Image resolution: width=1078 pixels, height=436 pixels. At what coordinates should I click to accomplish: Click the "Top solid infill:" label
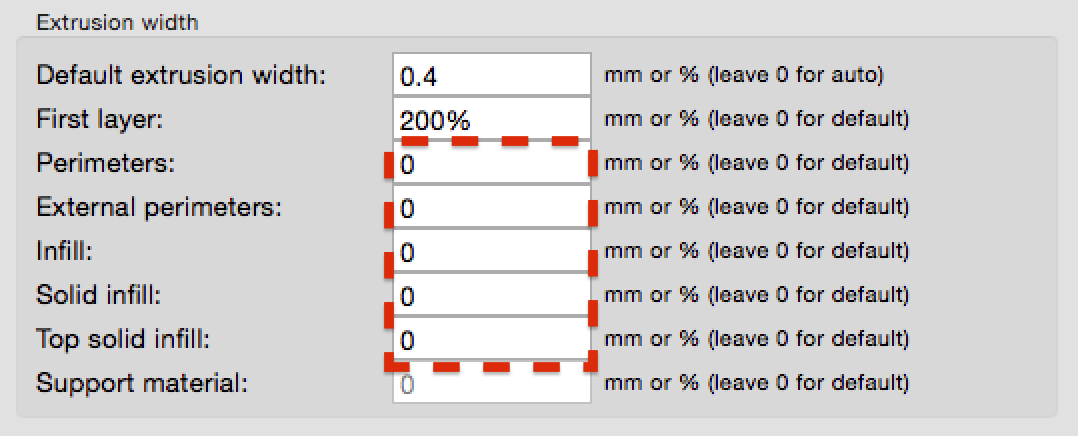pyautogui.click(x=123, y=340)
